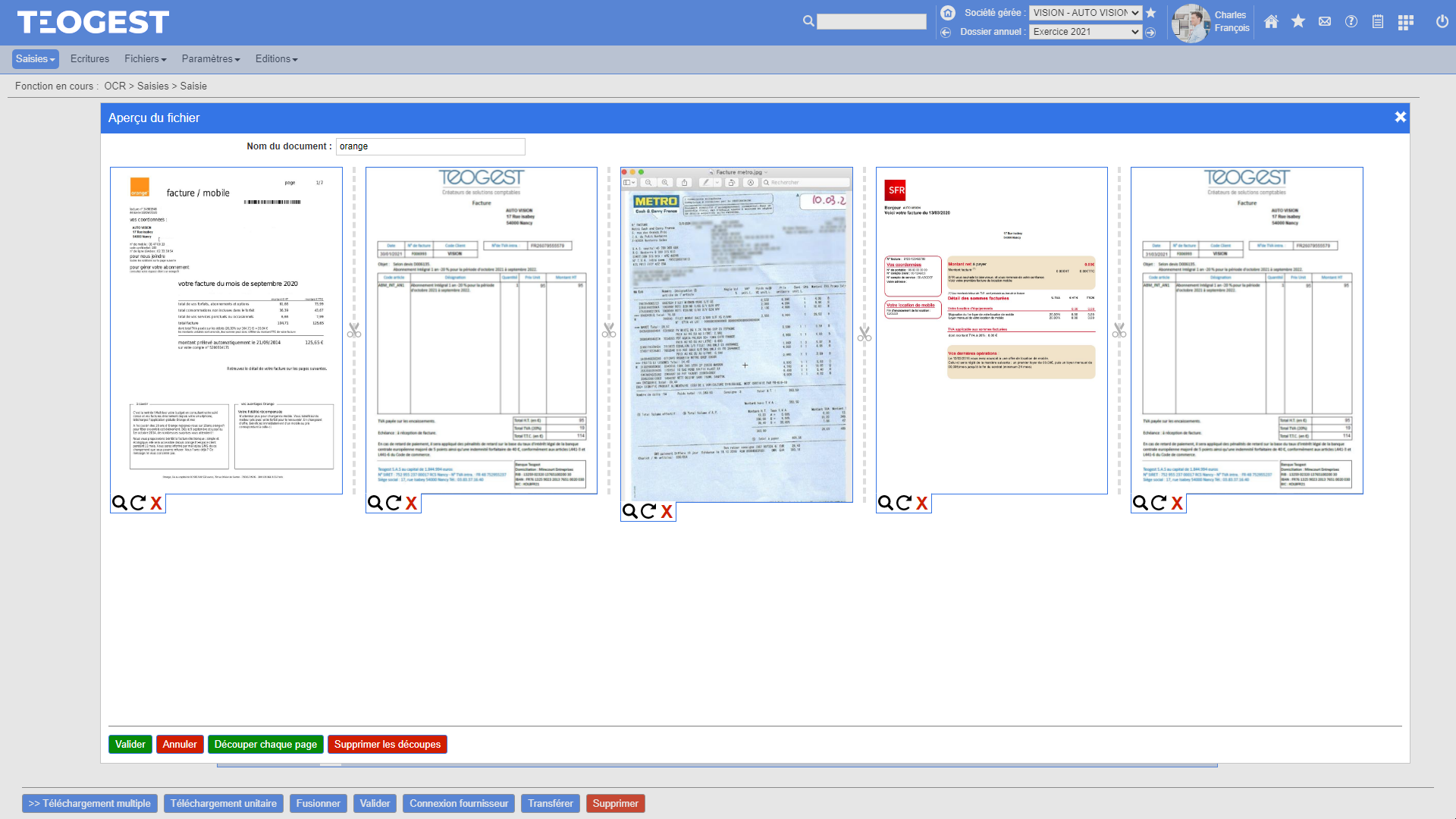Open the applications grid icon
This screenshot has height=819, width=1456.
1405,22
